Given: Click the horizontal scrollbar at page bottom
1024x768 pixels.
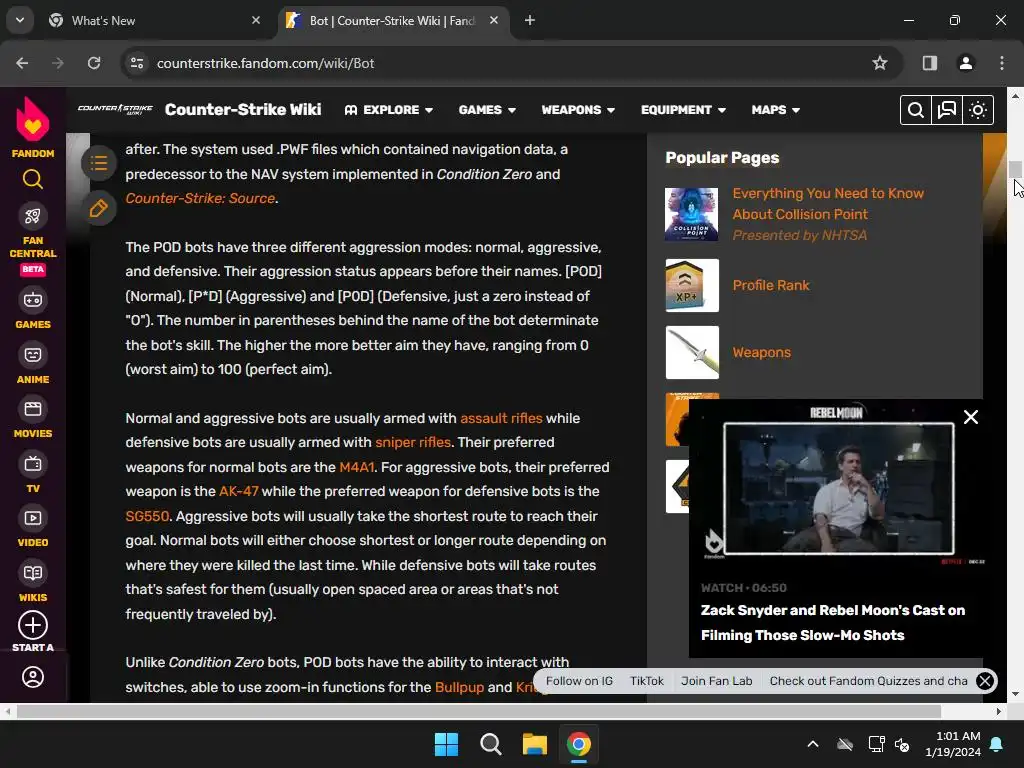Looking at the screenshot, I should click(479, 711).
